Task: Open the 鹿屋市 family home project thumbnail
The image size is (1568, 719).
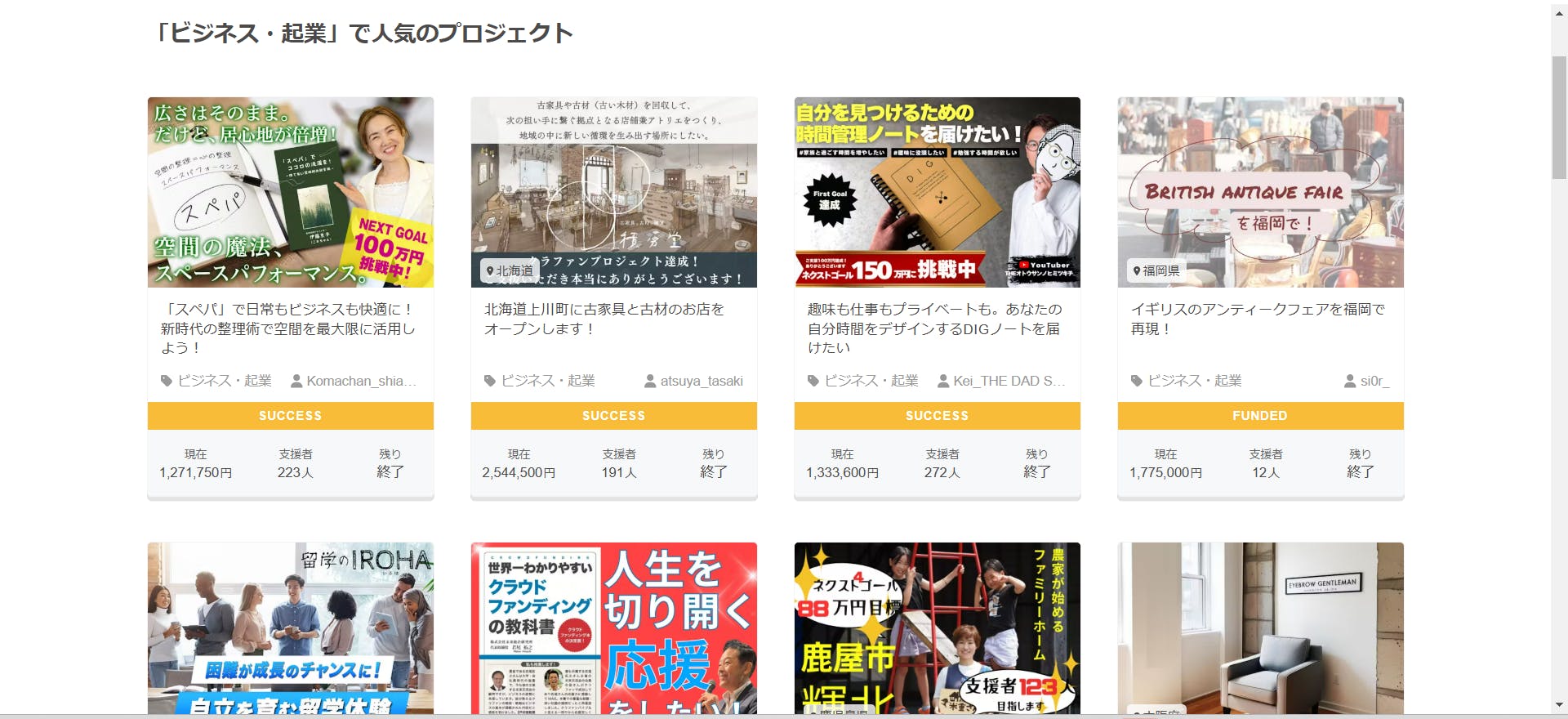Action: (x=938, y=628)
